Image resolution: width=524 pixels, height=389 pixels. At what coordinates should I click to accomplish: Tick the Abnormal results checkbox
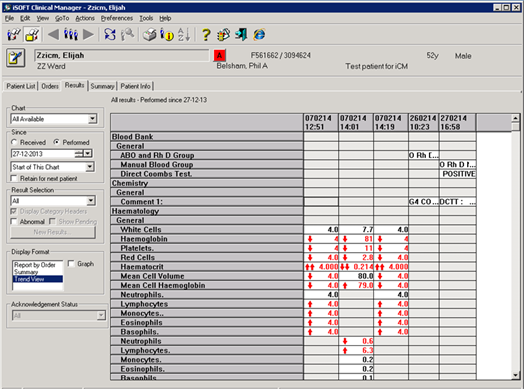point(14,221)
